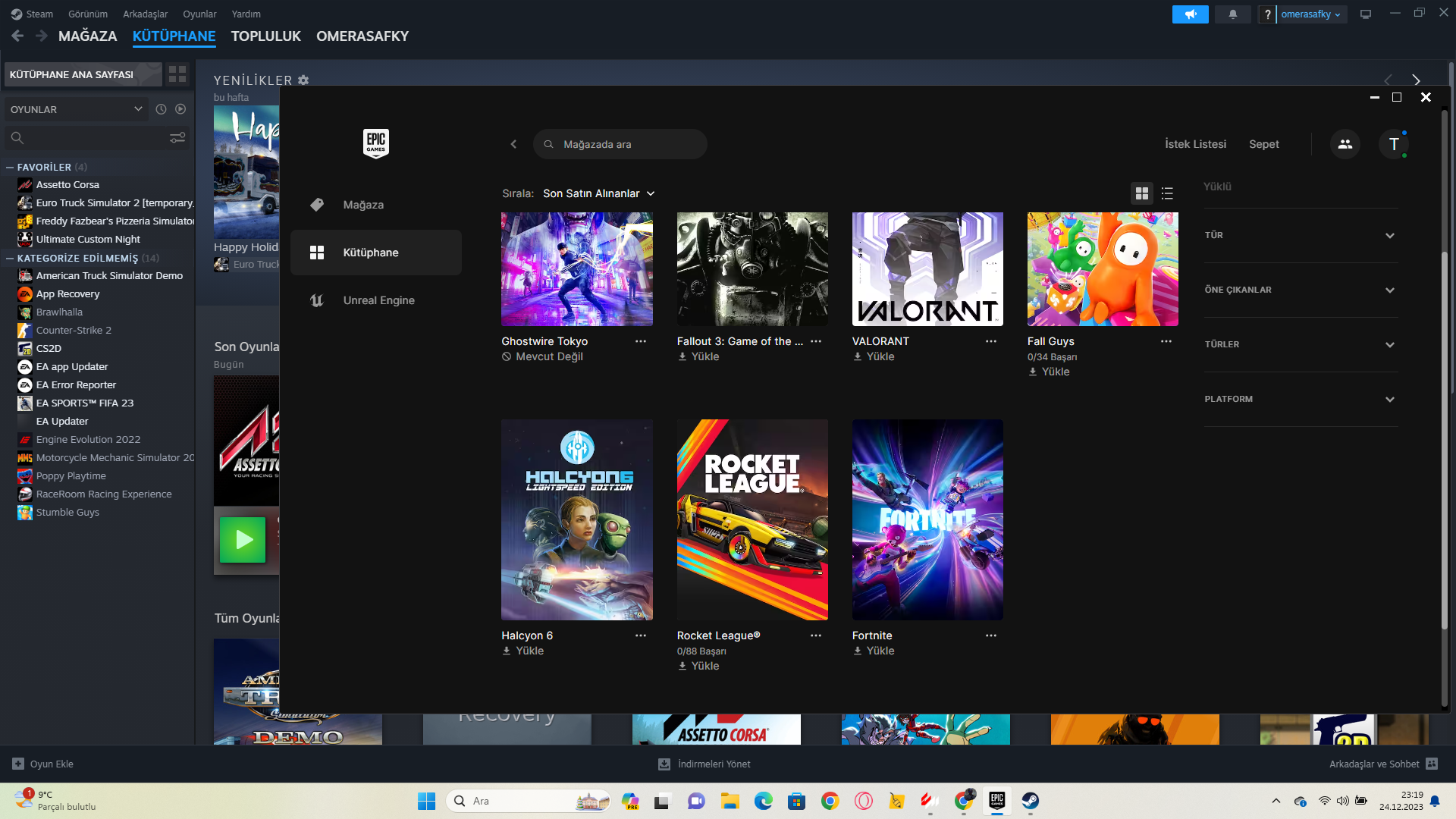
Task: Click Epic store back arrow
Action: (x=513, y=144)
